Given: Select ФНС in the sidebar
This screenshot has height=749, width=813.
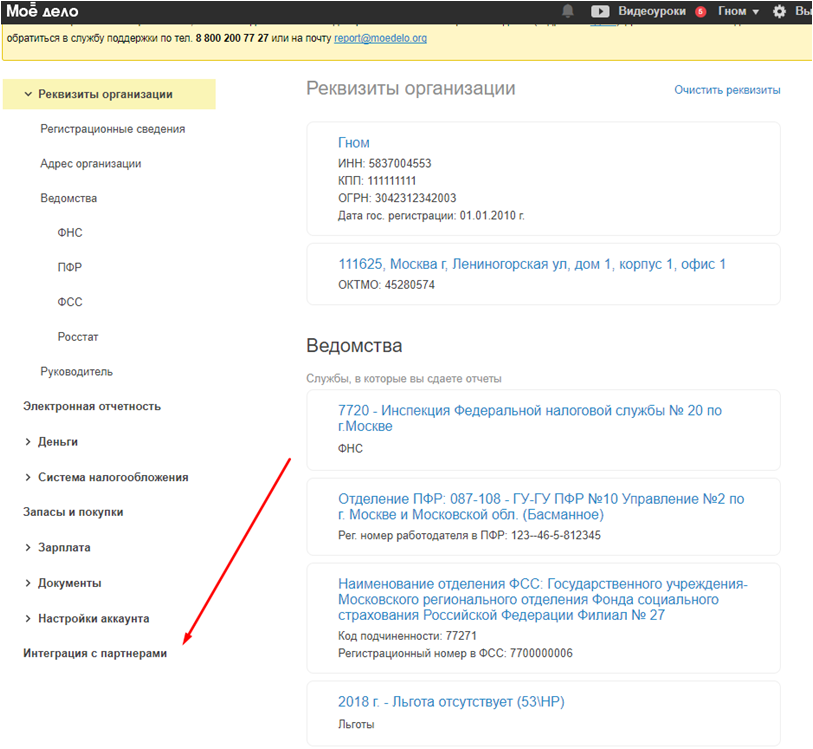Looking at the screenshot, I should 70,233.
